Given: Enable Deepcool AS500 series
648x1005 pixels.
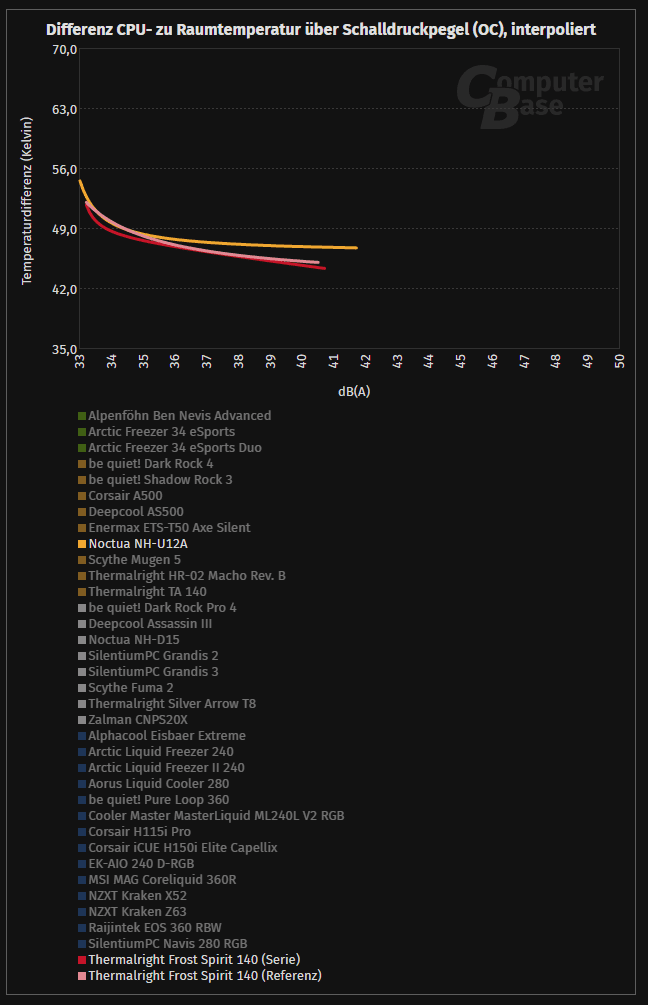Looking at the screenshot, I should click(x=131, y=511).
